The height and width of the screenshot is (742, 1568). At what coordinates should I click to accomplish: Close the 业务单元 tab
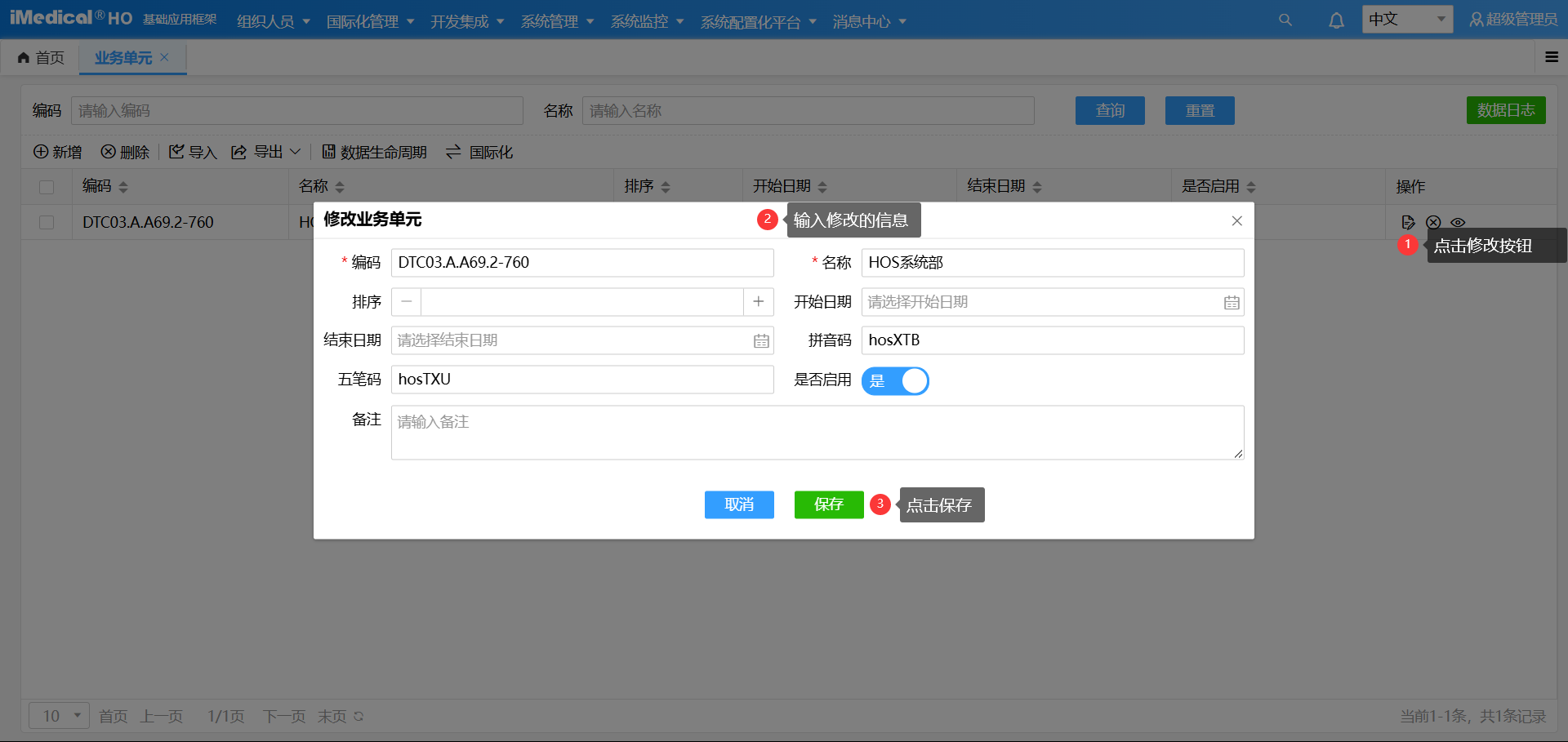coord(164,57)
